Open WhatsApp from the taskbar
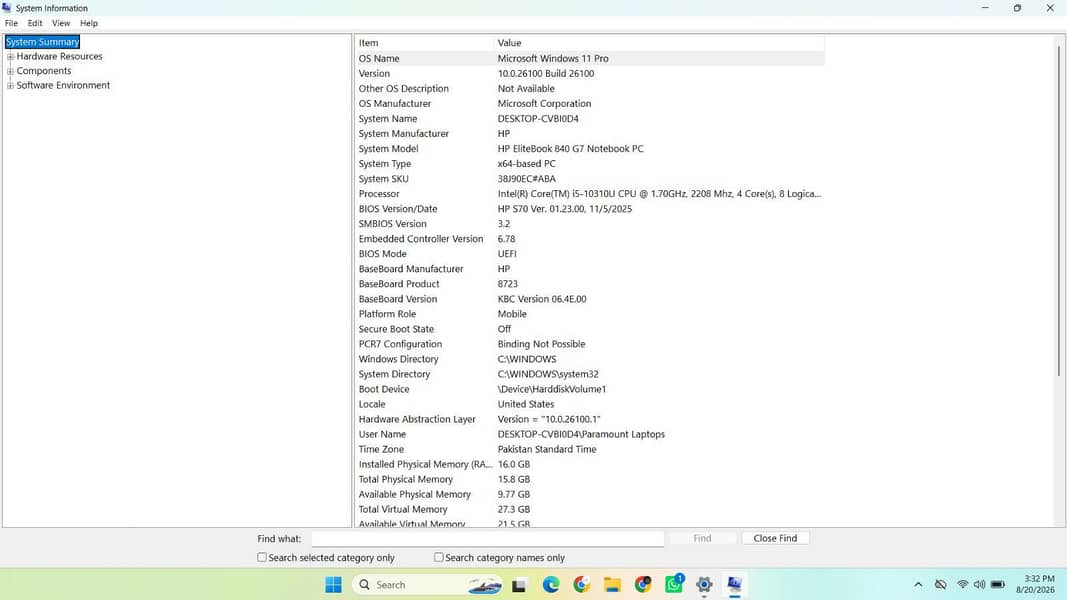Screen dimensions: 1067x600 tap(674, 584)
